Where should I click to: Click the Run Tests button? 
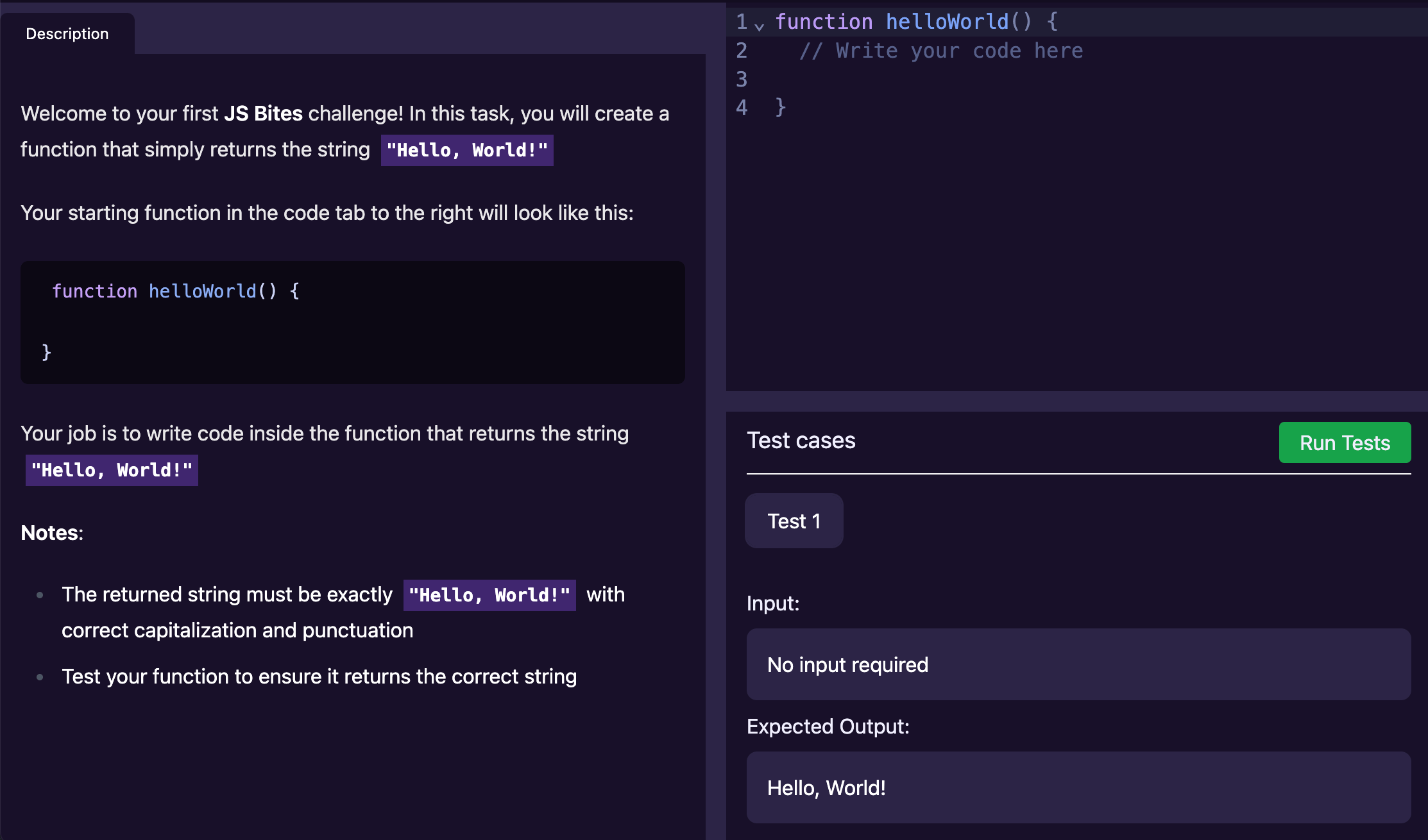click(1345, 442)
